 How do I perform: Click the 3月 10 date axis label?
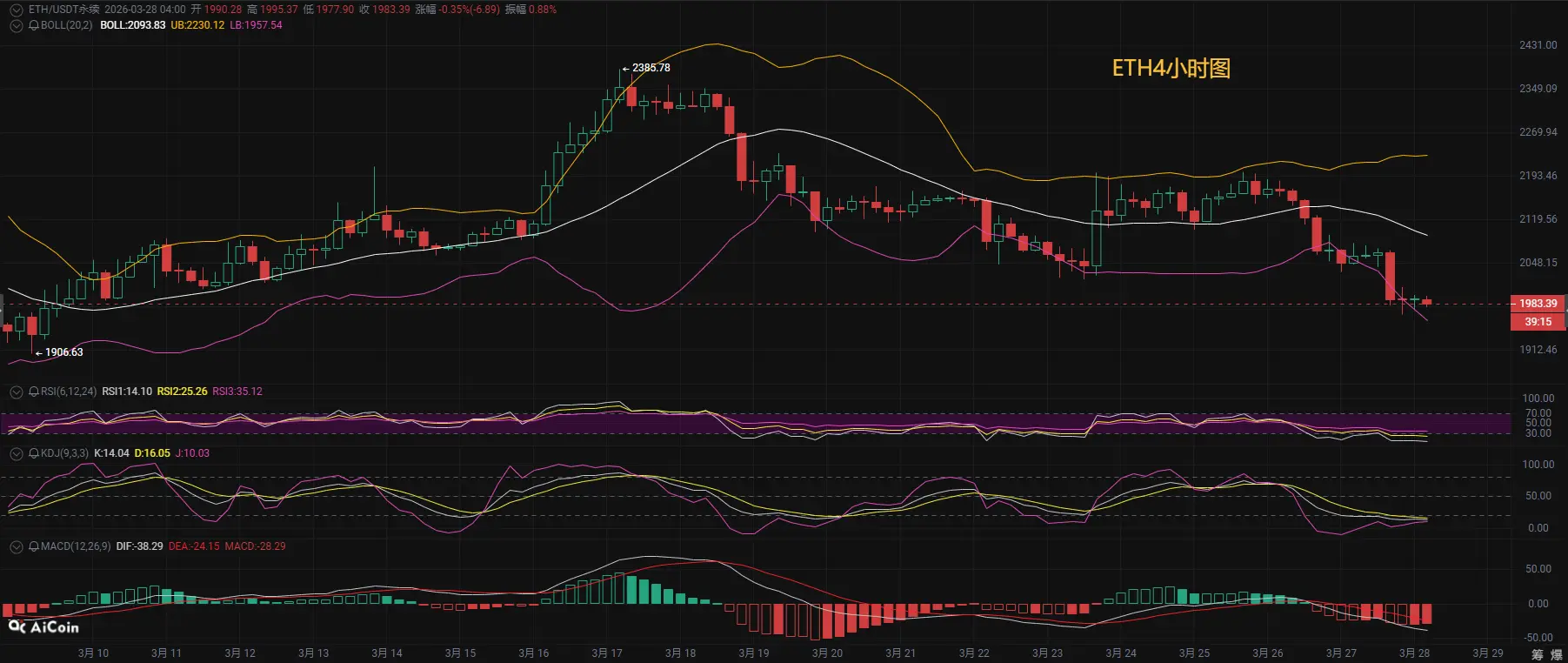(93, 653)
